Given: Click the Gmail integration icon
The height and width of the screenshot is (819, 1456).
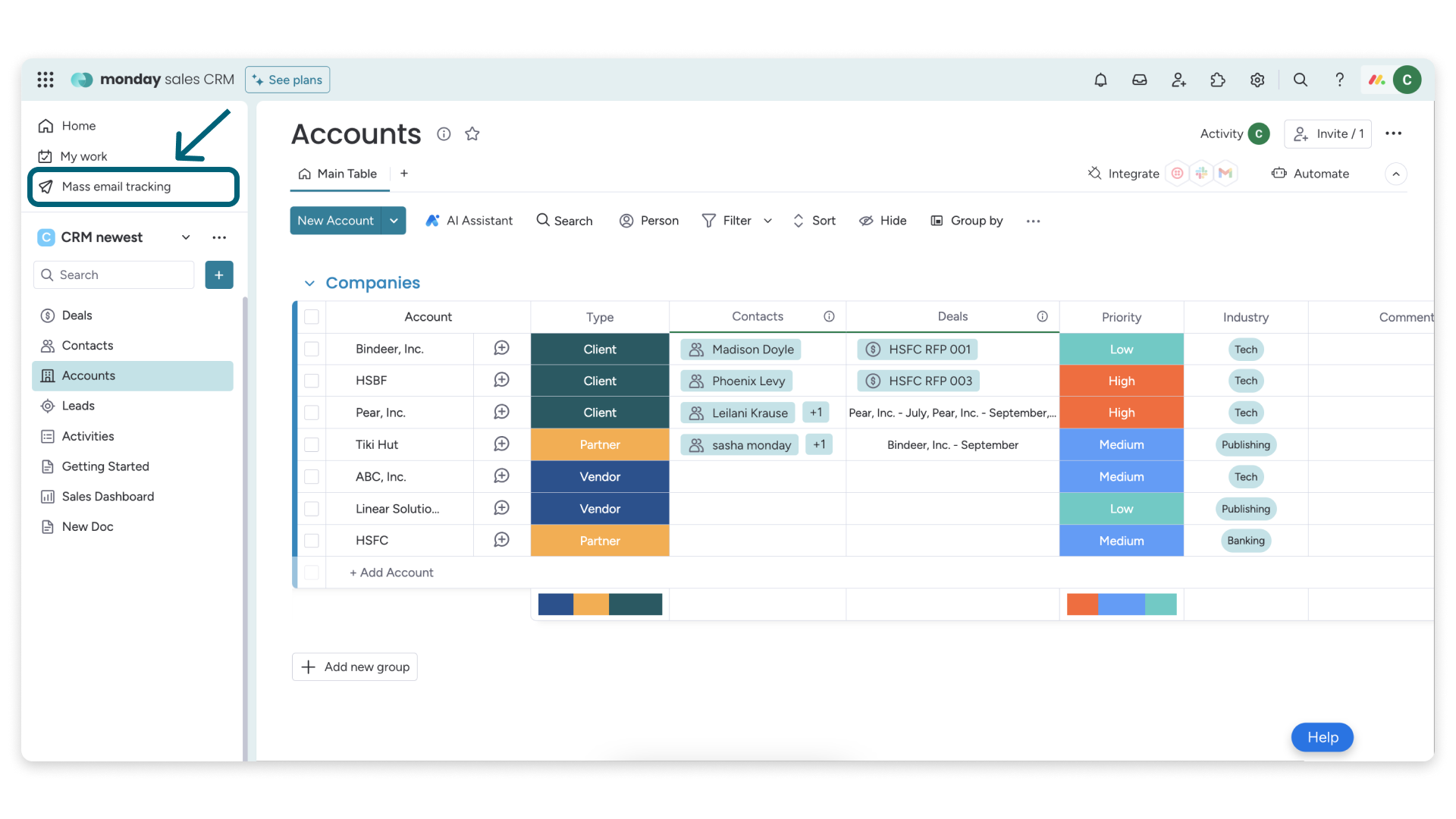Looking at the screenshot, I should (x=1225, y=174).
